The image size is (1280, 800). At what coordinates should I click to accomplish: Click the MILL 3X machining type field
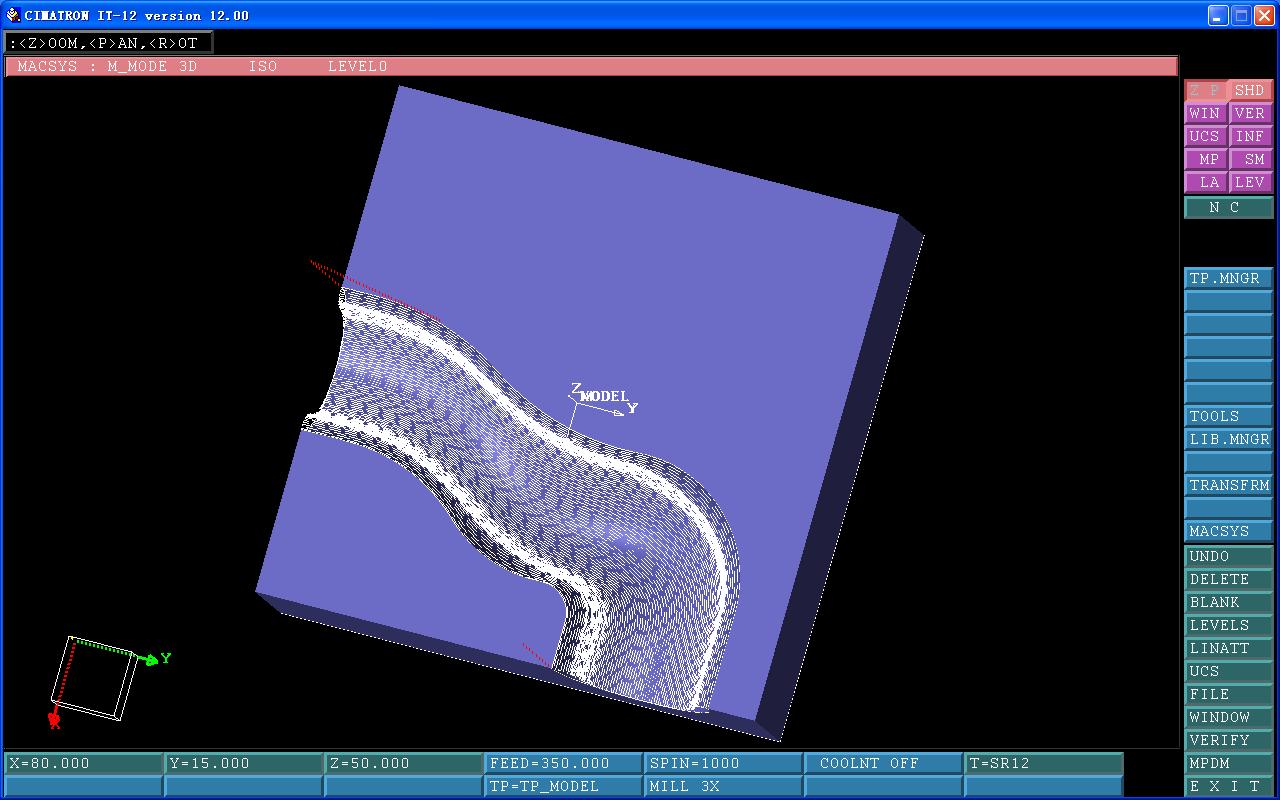[x=724, y=786]
